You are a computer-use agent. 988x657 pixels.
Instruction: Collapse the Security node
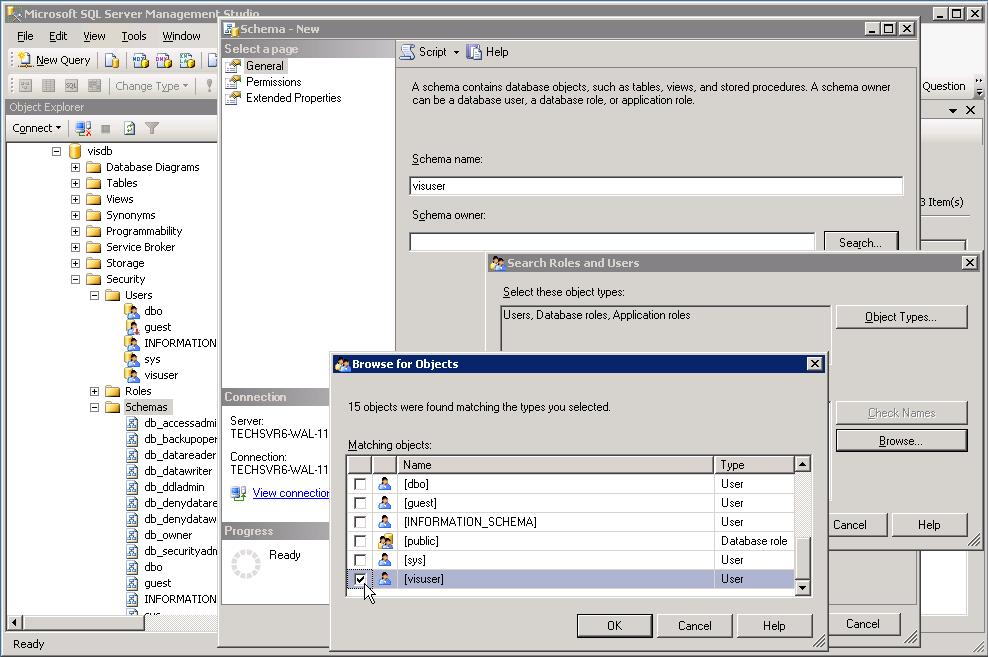click(76, 279)
